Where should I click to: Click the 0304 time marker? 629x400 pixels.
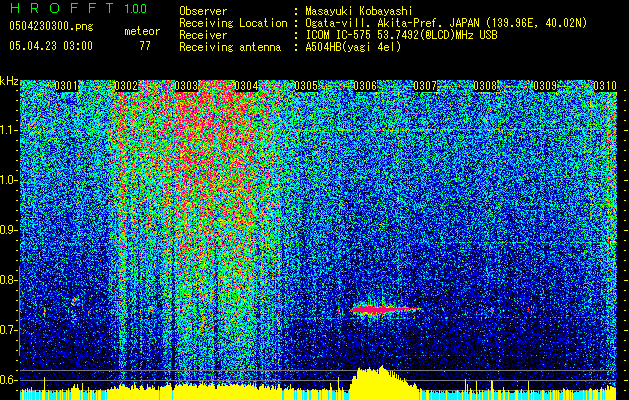point(246,86)
